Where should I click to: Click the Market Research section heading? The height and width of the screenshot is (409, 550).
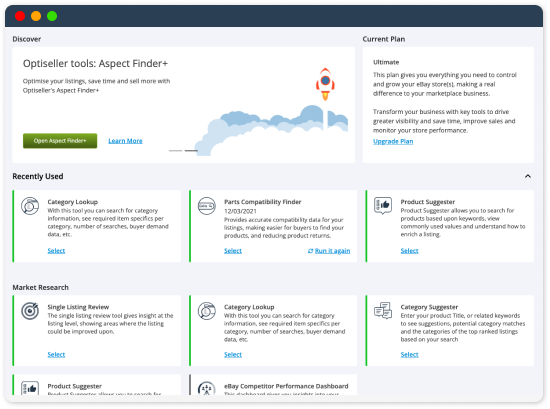click(x=41, y=287)
